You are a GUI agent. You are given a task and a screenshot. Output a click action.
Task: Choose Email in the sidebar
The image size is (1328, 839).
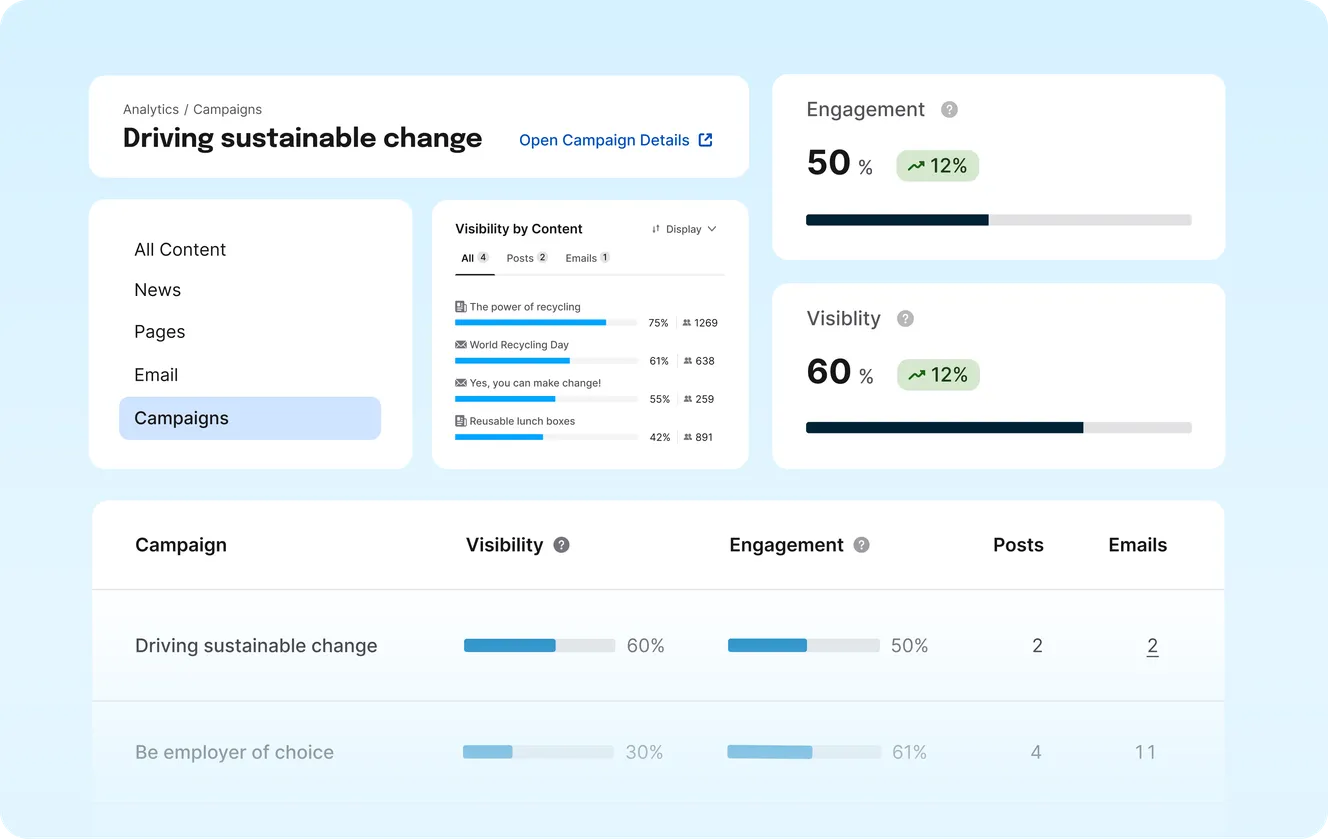coord(156,375)
